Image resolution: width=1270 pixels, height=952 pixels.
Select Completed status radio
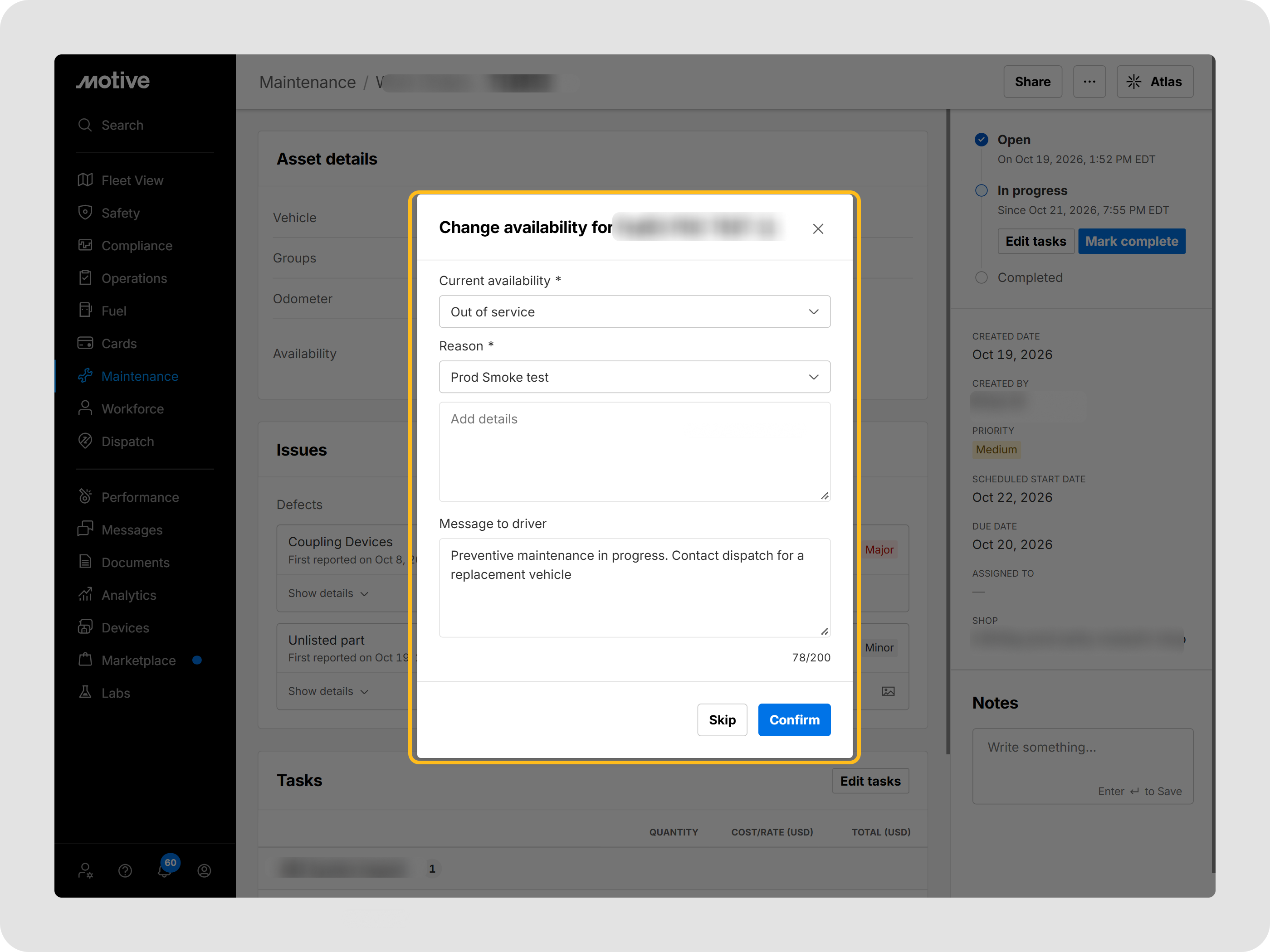tap(981, 278)
